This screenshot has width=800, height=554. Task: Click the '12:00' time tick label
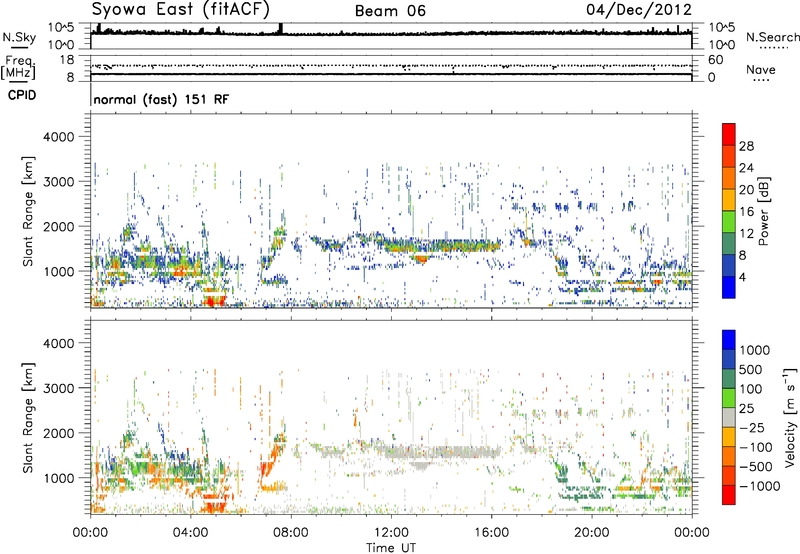(x=391, y=533)
